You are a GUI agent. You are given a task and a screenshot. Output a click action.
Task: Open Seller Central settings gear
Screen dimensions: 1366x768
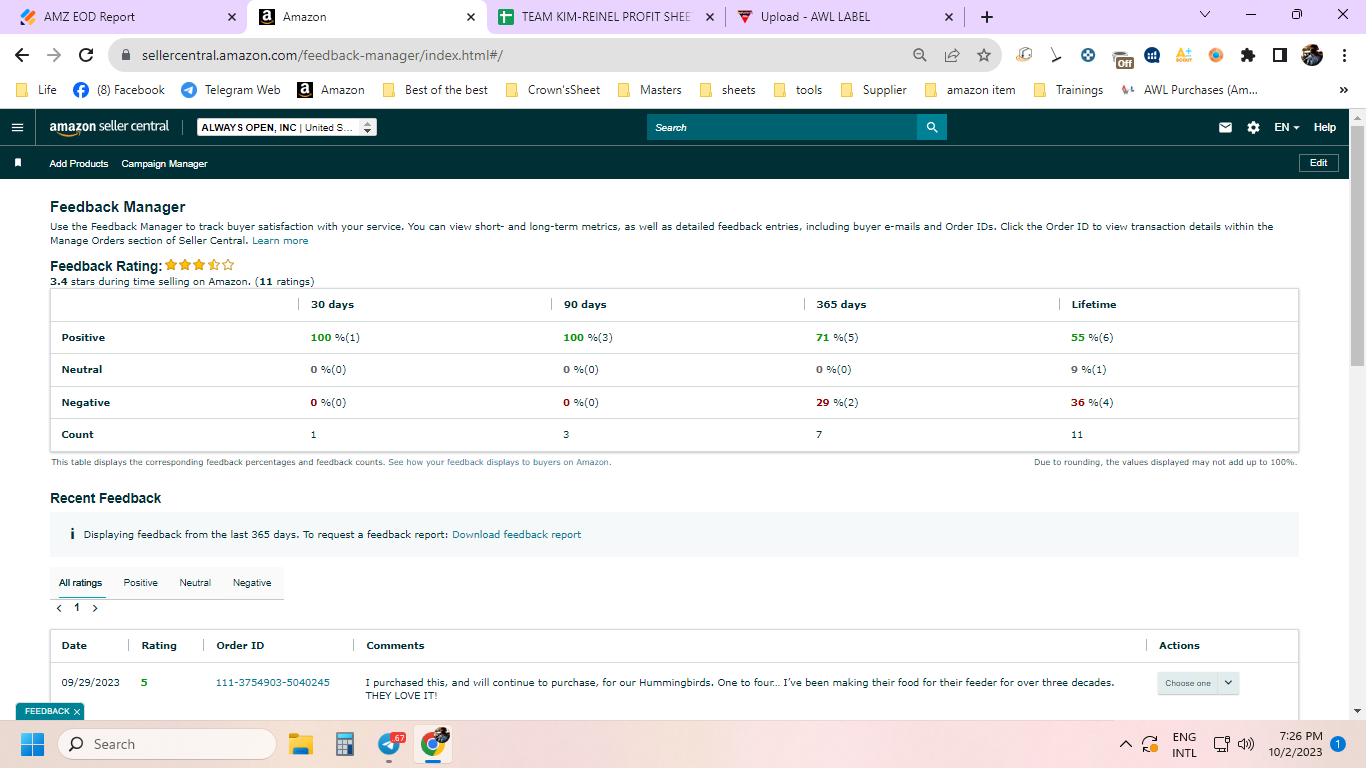[1253, 127]
